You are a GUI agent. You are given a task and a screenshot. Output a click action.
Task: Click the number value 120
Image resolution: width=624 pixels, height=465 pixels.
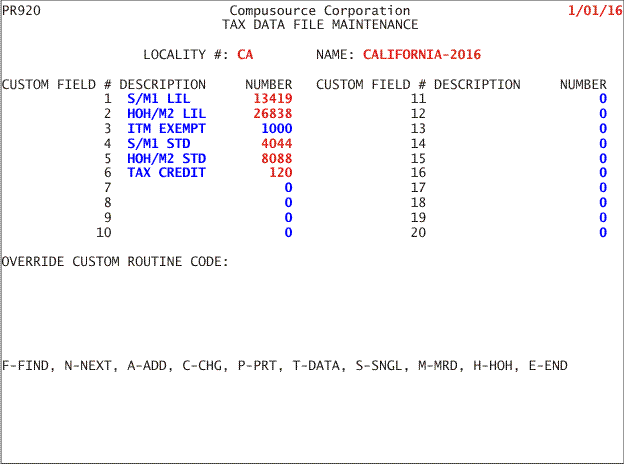click(281, 172)
